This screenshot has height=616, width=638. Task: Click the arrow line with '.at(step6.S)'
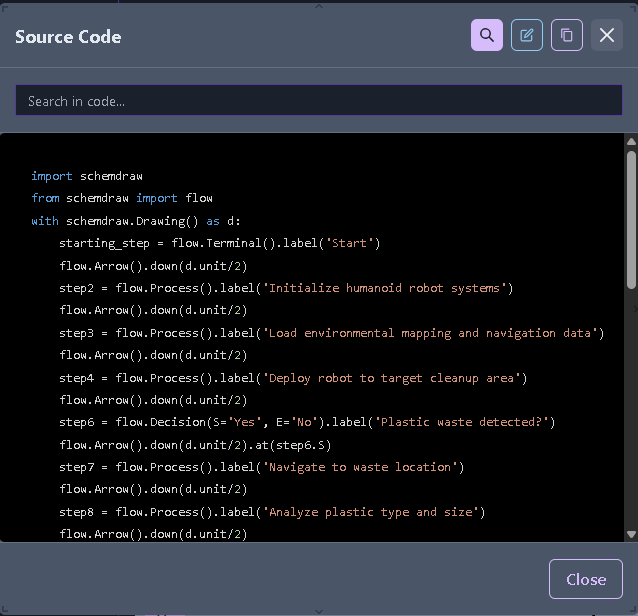point(195,445)
